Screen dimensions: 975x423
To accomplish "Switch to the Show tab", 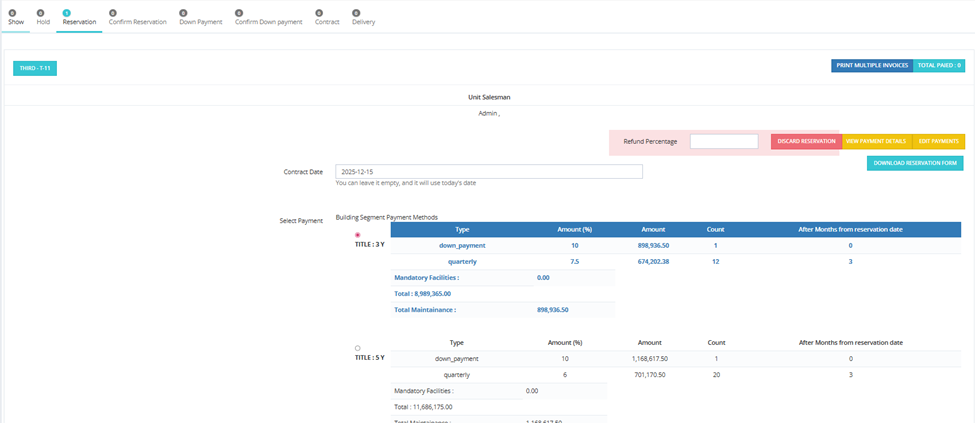I will tap(16, 19).
